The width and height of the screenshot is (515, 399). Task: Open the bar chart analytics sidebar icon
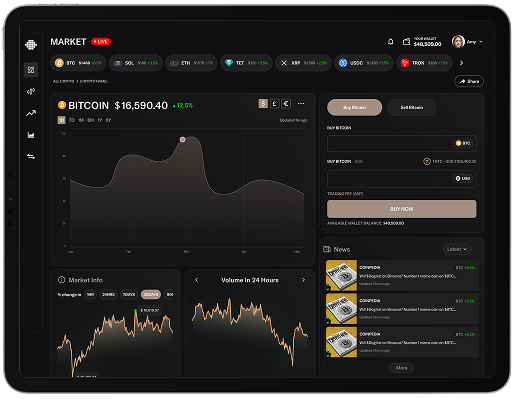(31, 135)
